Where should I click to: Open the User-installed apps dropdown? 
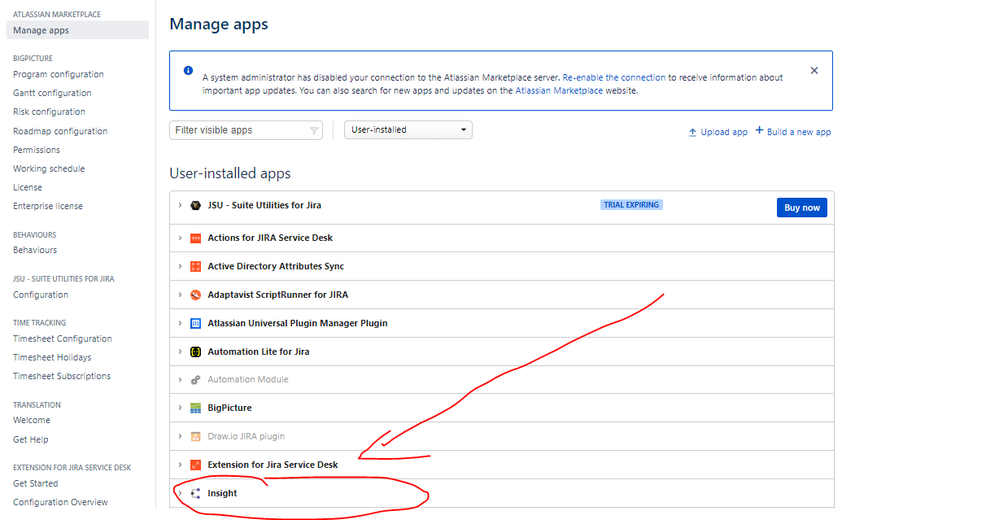(408, 130)
